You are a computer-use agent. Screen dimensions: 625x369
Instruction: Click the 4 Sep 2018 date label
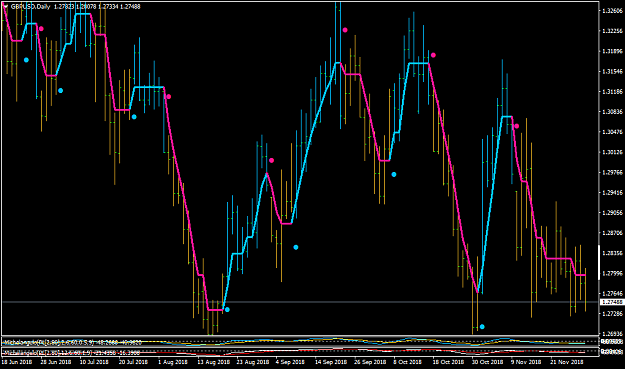tap(290, 362)
